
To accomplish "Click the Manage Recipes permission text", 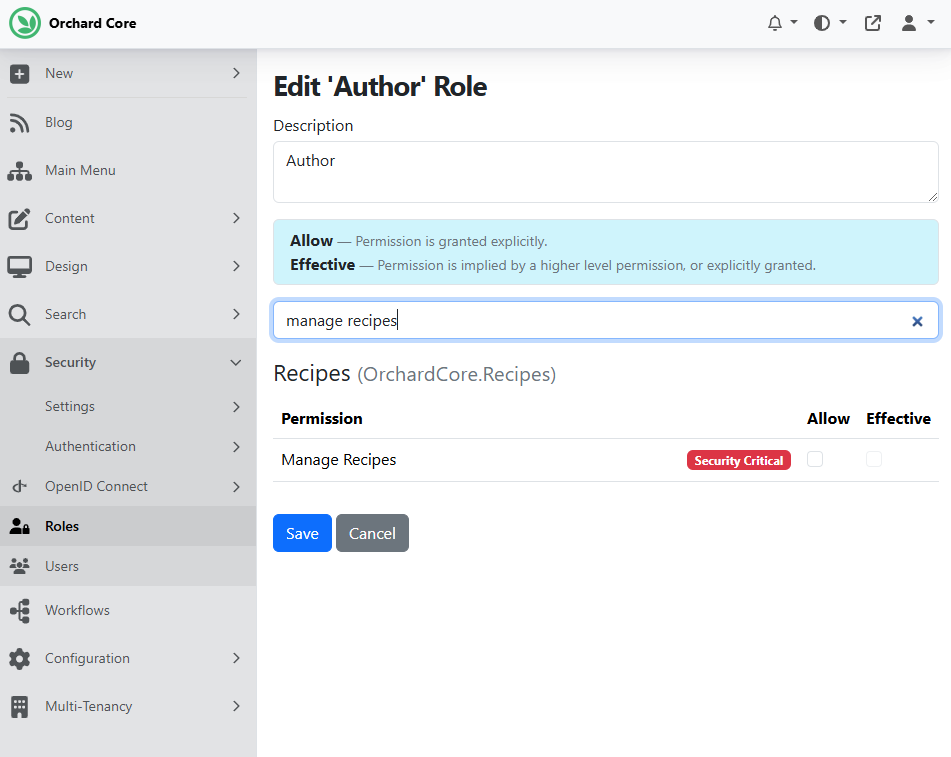I will pos(338,460).
